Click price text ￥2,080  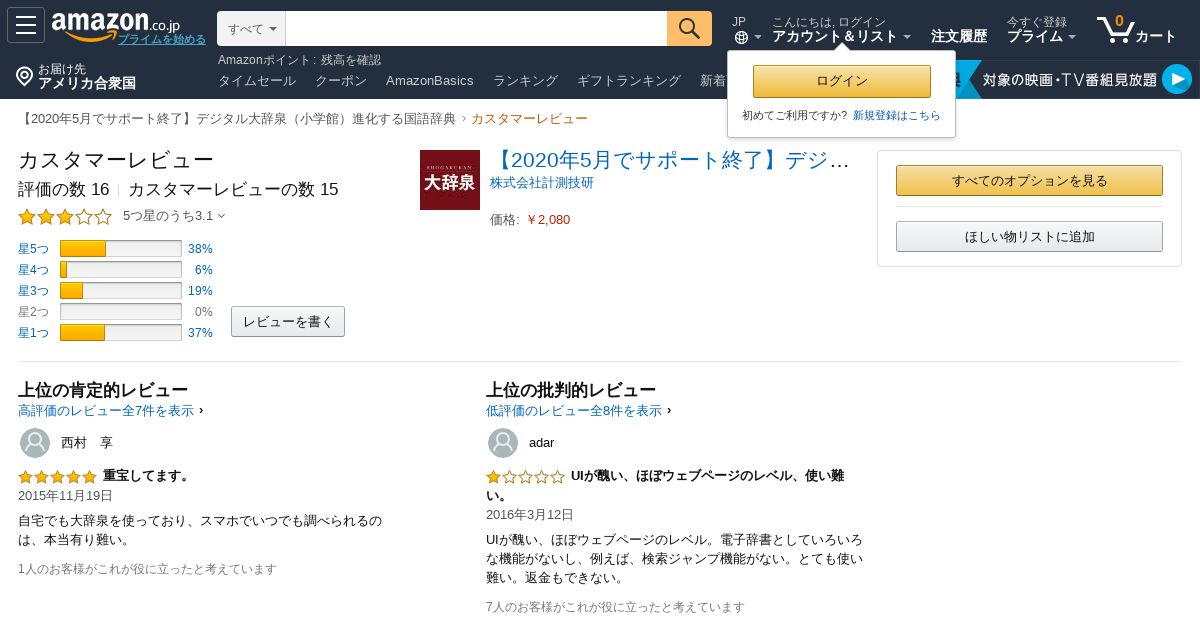[x=548, y=220]
